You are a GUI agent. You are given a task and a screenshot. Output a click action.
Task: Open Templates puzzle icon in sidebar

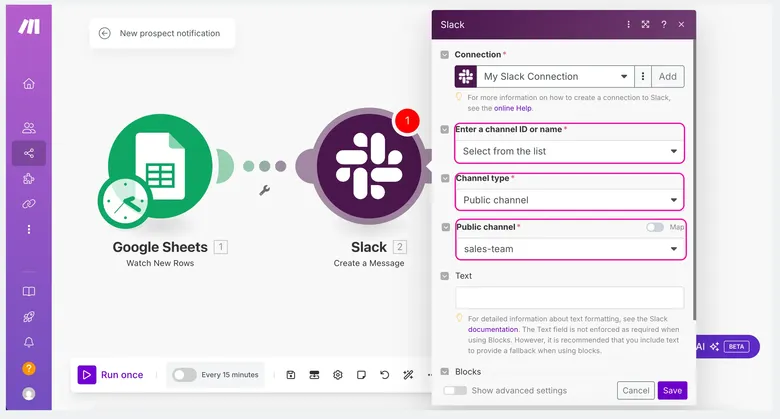point(29,179)
